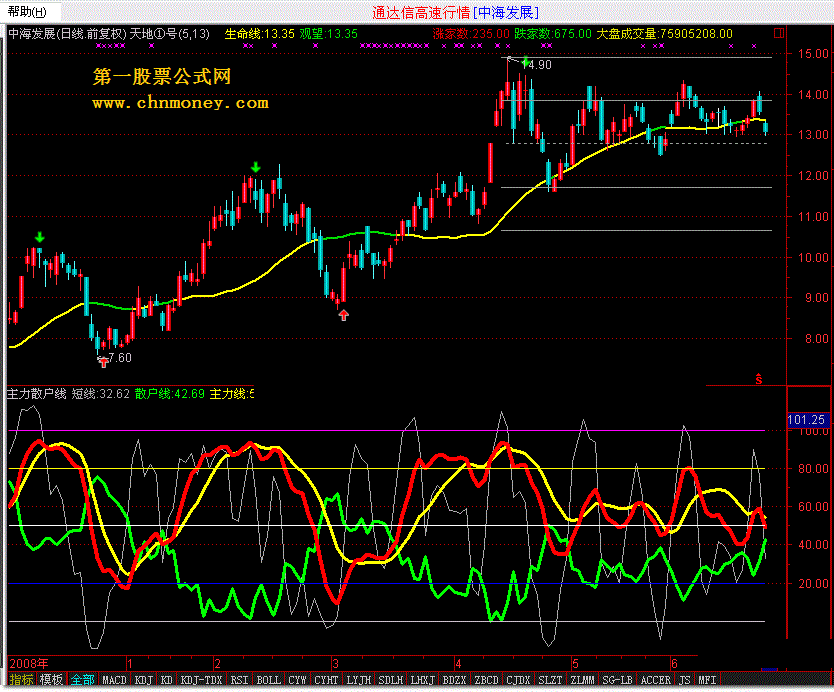Image resolution: width=834 pixels, height=692 pixels.
Task: Switch to the BOLL indicator tab
Action: (268, 680)
